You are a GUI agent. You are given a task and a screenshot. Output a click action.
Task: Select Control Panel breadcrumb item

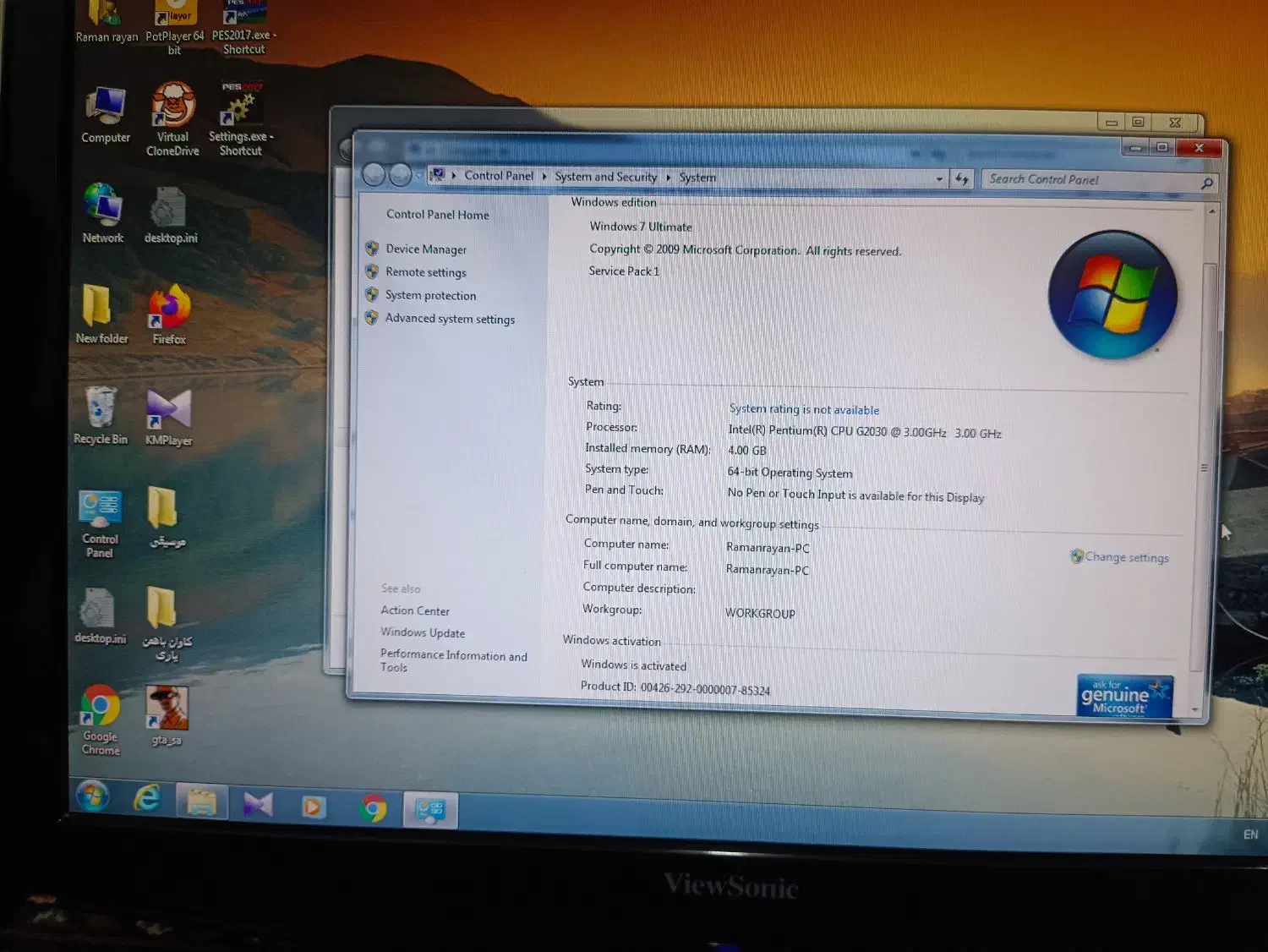coord(499,176)
